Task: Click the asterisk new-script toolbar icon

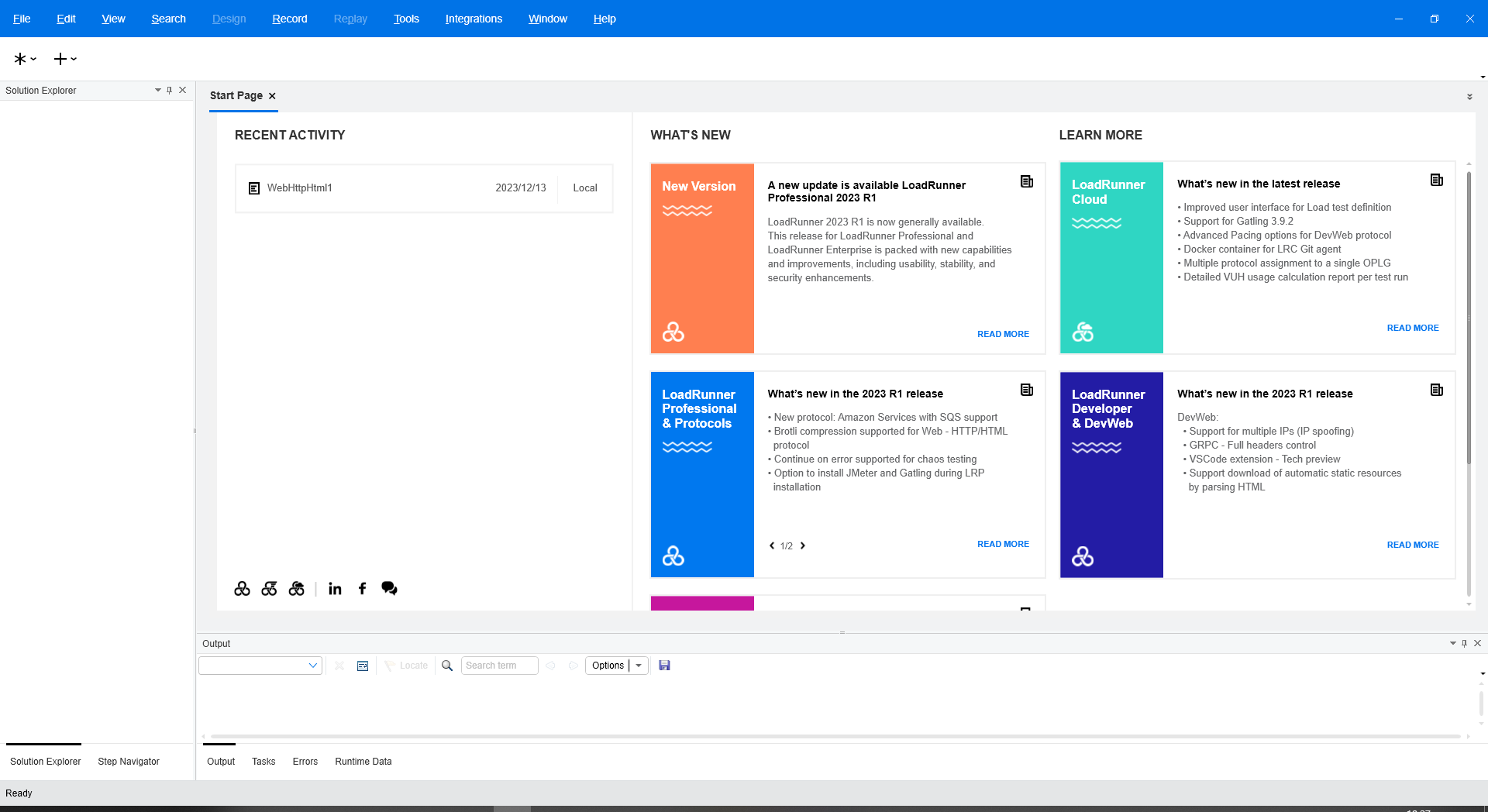Action: click(20, 59)
